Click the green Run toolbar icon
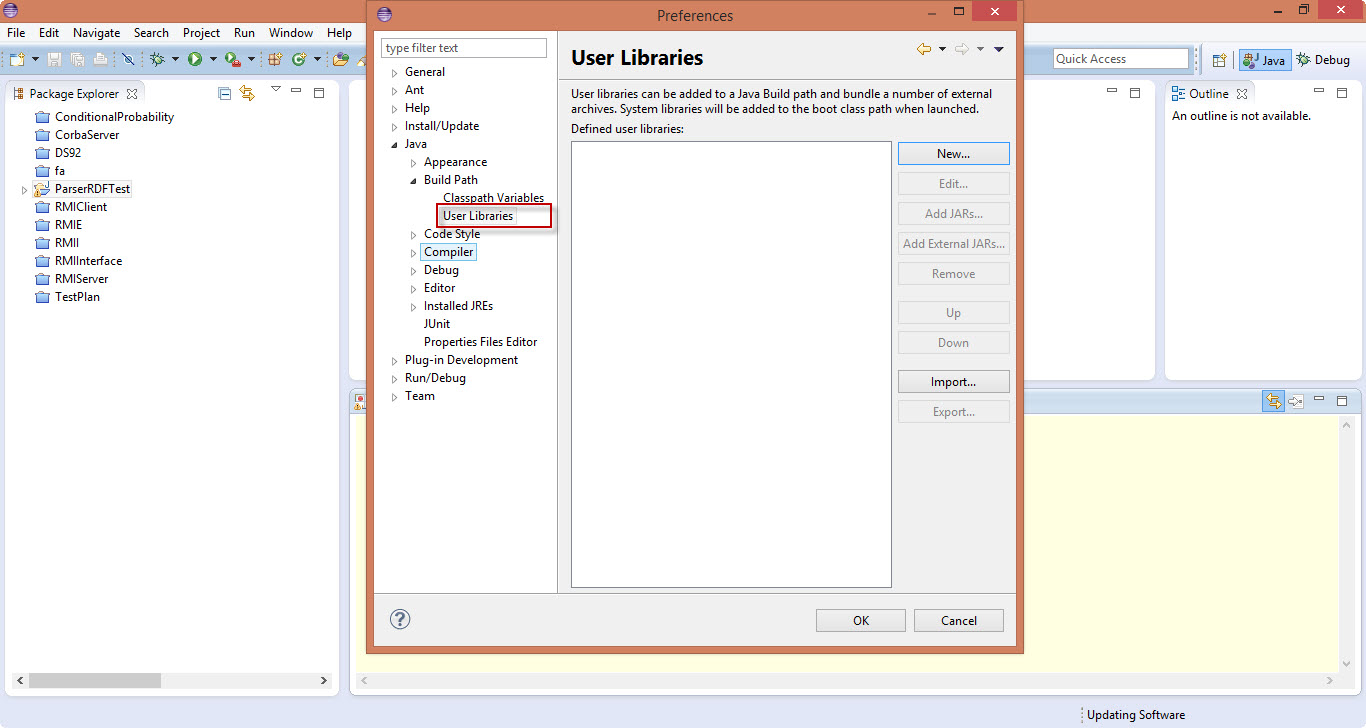This screenshot has height=728, width=1366. point(195,60)
